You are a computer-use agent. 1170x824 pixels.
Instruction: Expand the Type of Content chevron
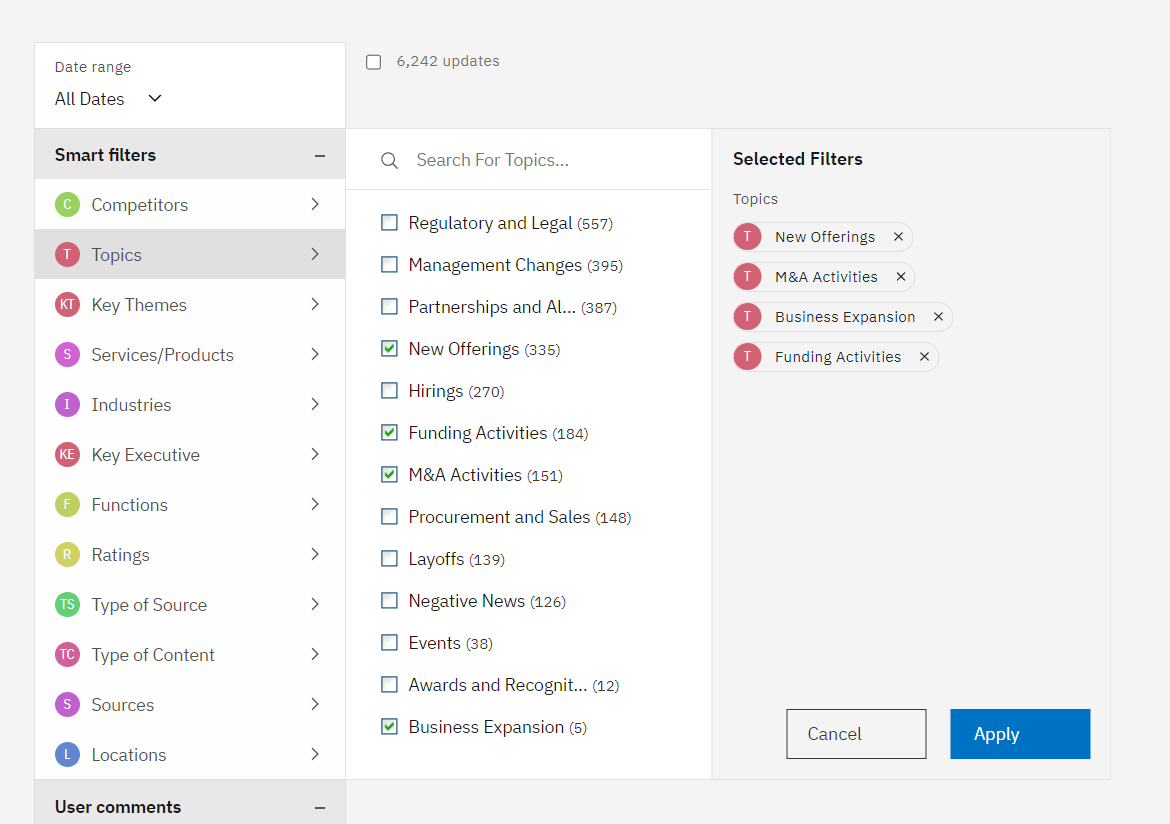tap(315, 655)
